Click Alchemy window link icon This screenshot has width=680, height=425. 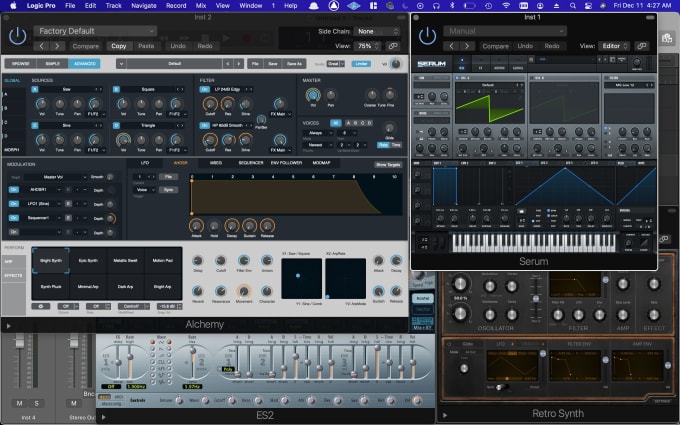[393, 46]
